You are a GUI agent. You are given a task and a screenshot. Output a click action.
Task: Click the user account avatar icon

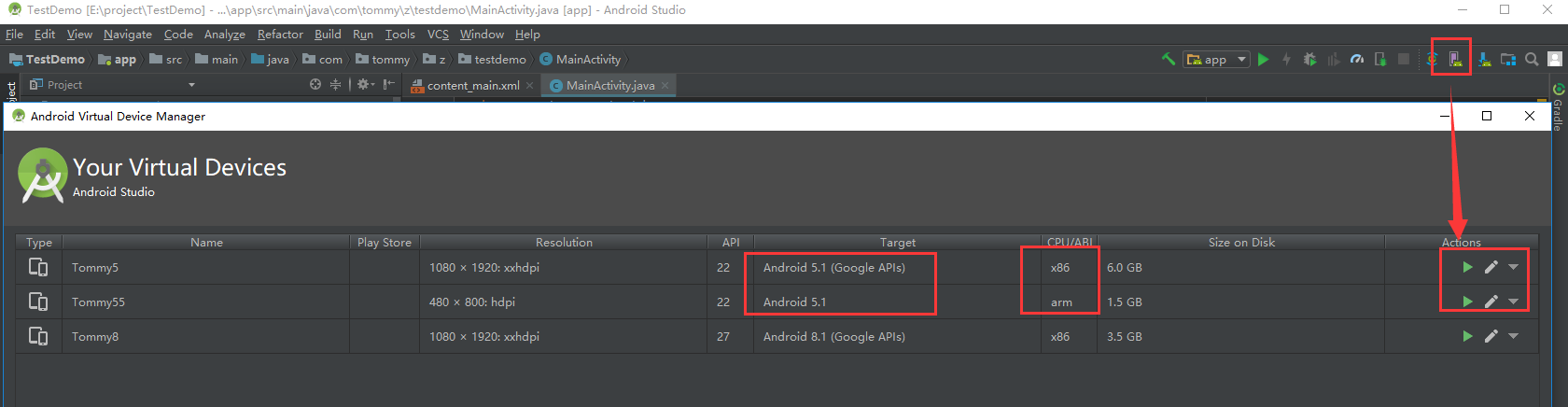[1555, 59]
